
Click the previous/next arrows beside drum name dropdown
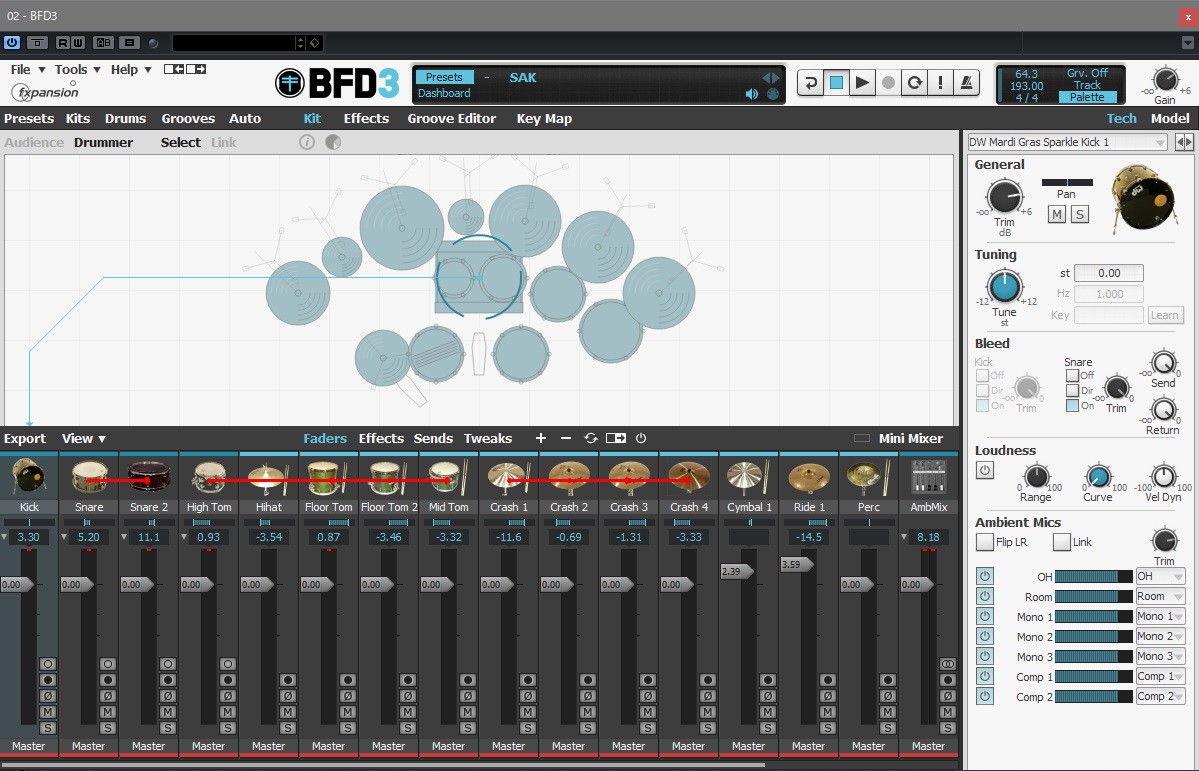pyautogui.click(x=1184, y=142)
